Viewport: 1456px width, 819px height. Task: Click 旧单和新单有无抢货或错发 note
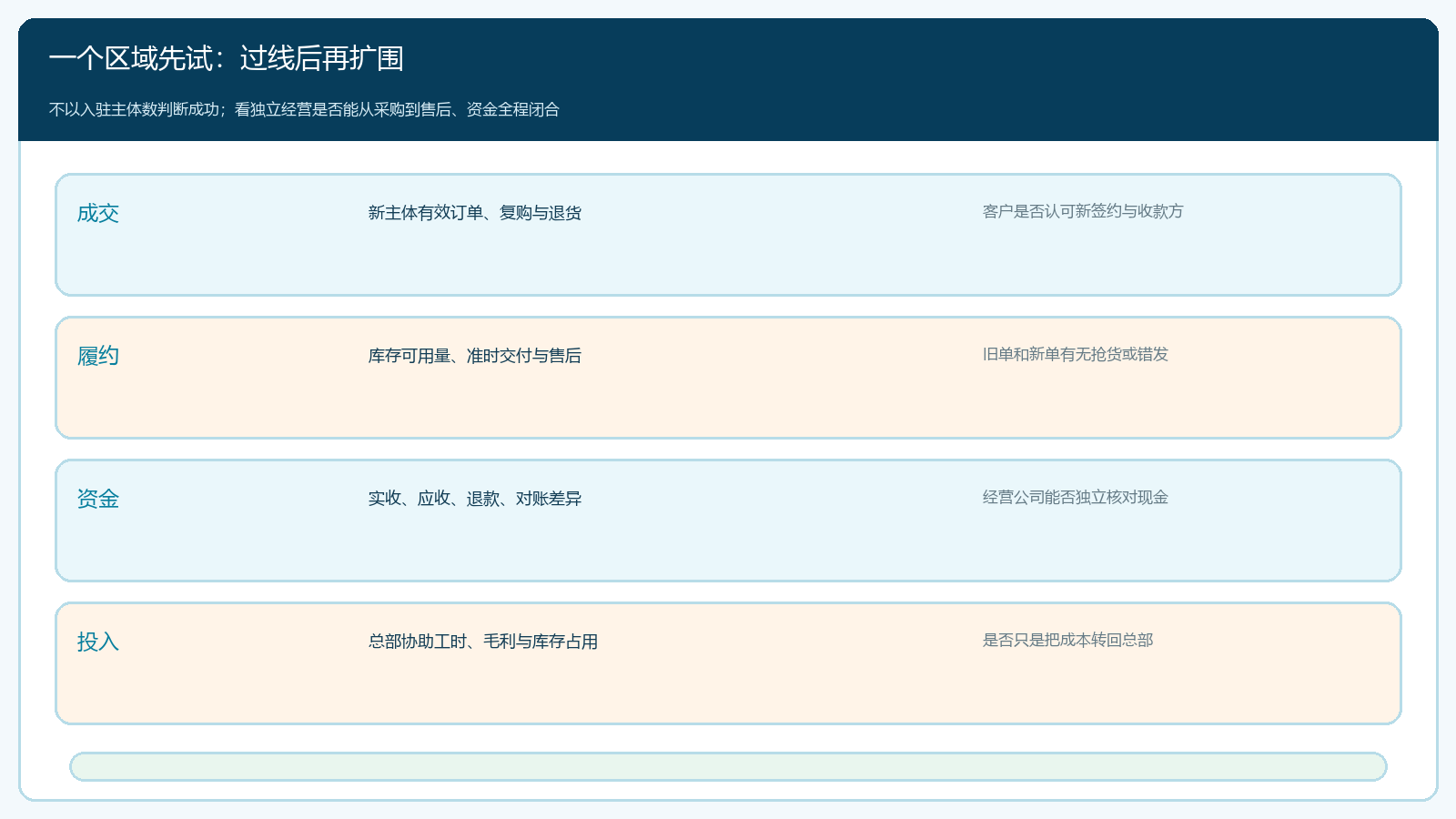pyautogui.click(x=1076, y=354)
